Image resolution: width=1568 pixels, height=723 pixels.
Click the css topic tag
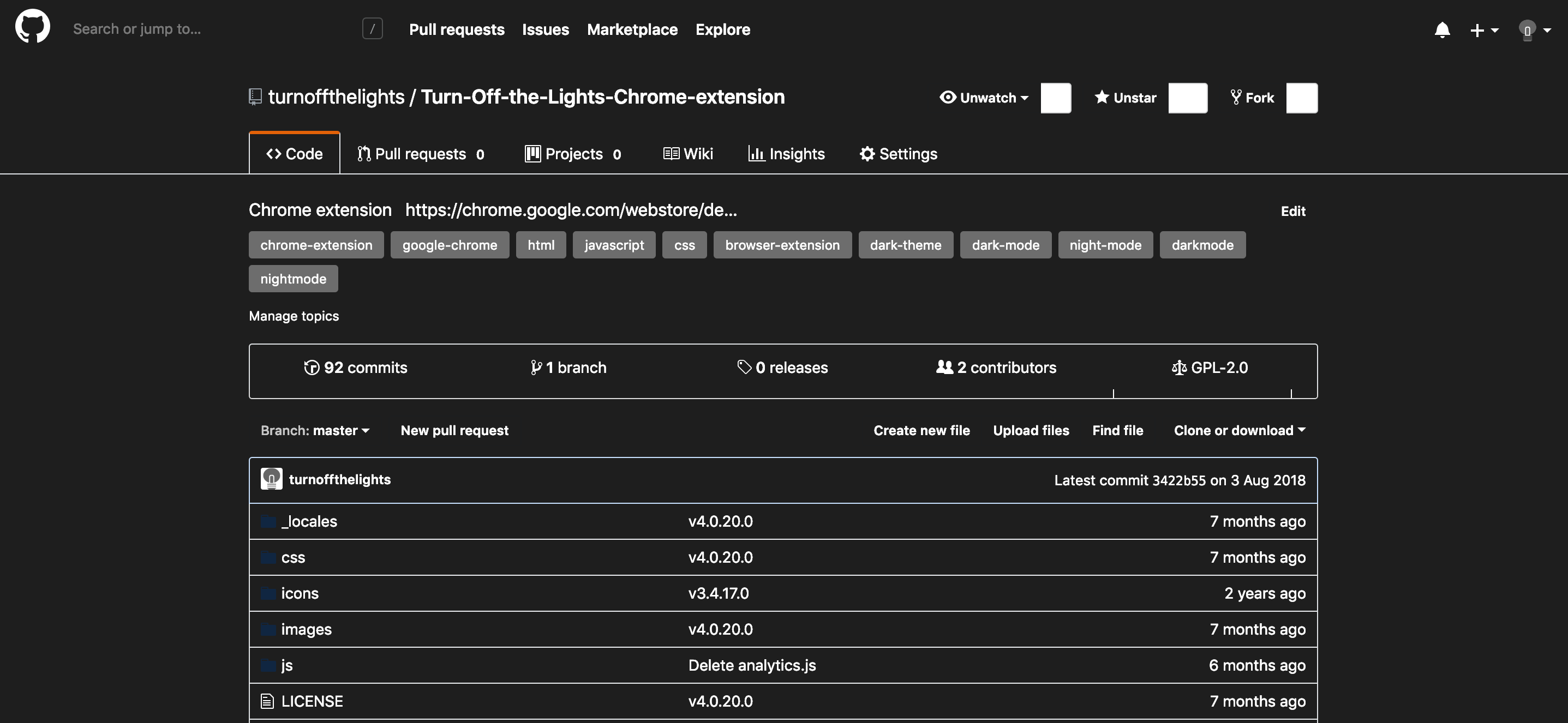point(685,245)
